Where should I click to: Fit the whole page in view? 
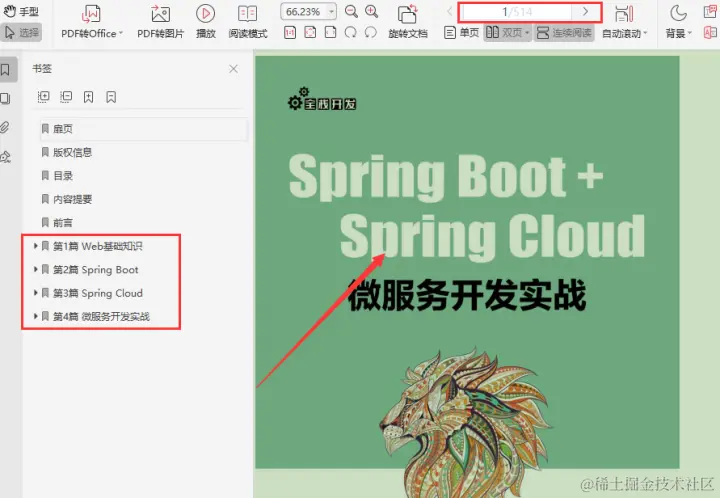310,32
